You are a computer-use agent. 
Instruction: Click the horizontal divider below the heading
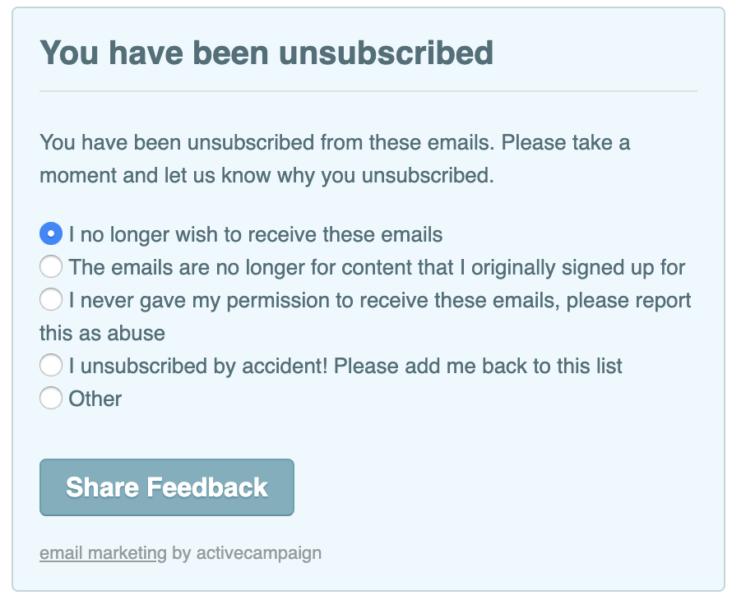tap(368, 91)
